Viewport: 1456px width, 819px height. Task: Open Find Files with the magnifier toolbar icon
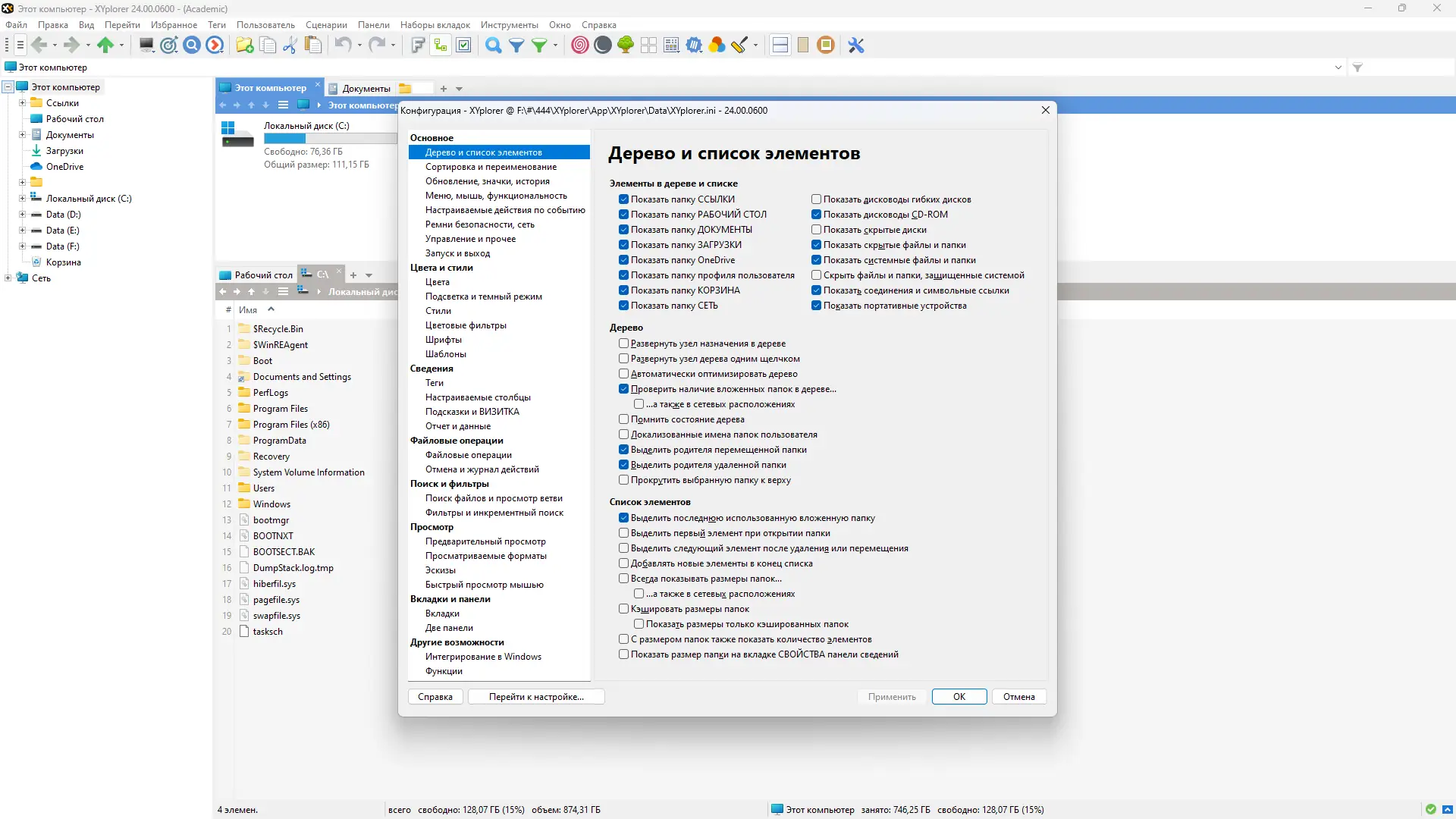tap(494, 45)
